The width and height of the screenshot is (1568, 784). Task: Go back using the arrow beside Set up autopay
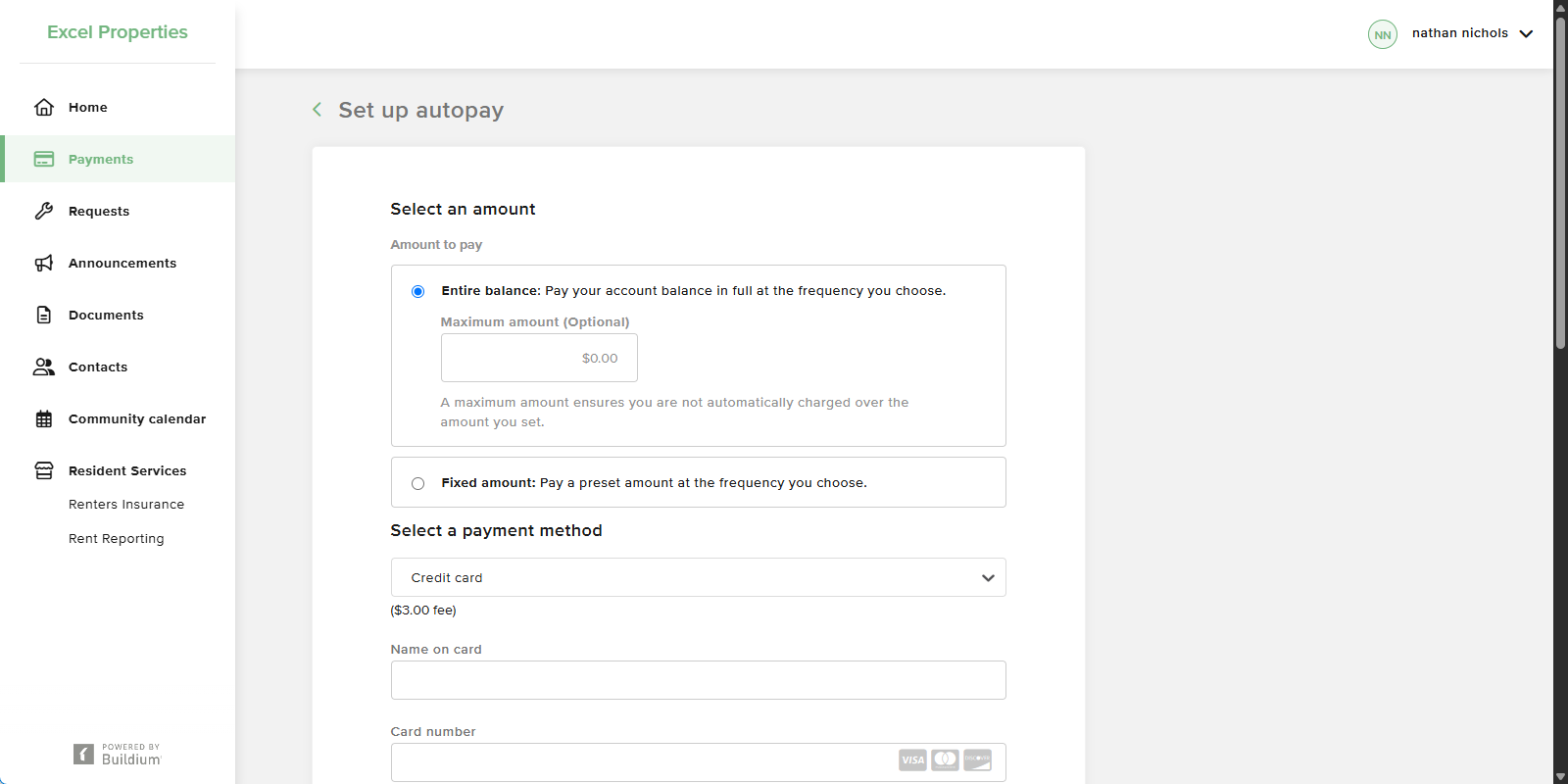(x=317, y=110)
